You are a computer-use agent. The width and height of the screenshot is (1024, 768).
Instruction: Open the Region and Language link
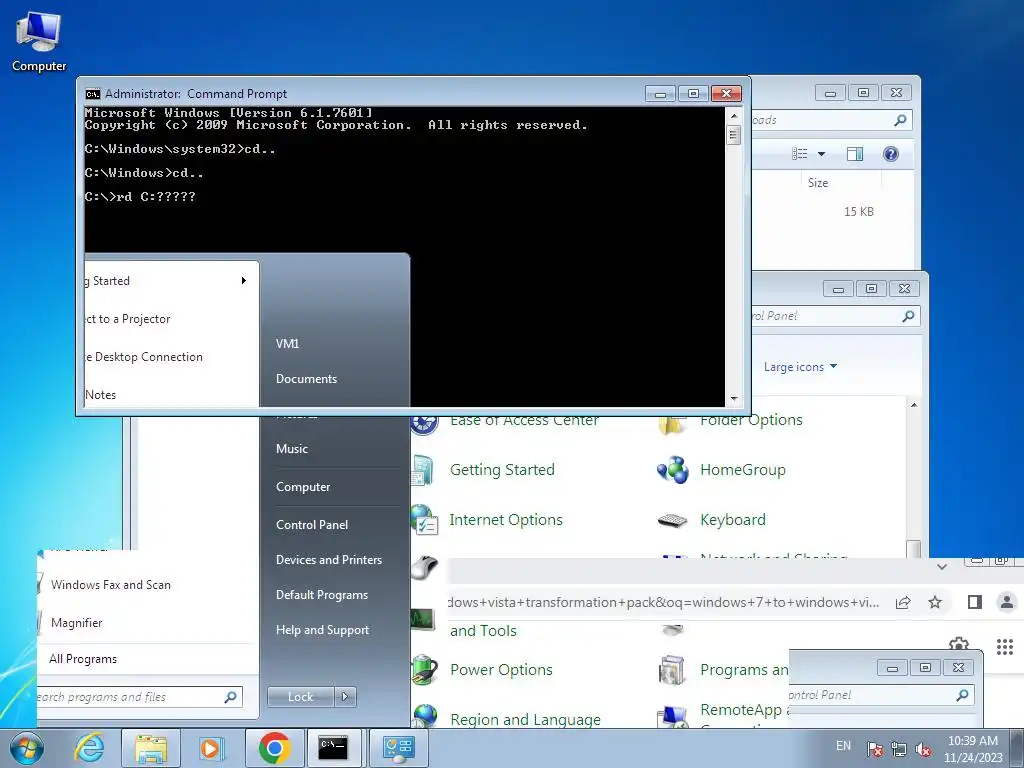click(525, 719)
